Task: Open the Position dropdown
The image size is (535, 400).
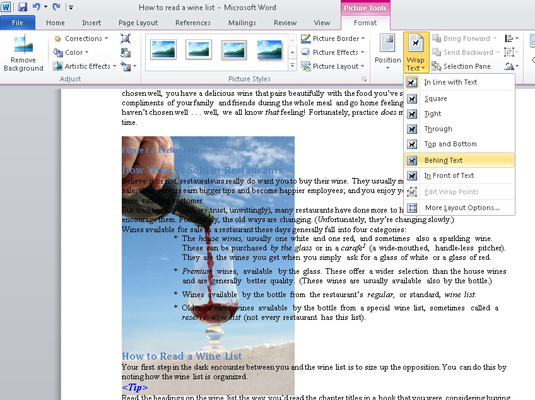Action: coord(388,52)
